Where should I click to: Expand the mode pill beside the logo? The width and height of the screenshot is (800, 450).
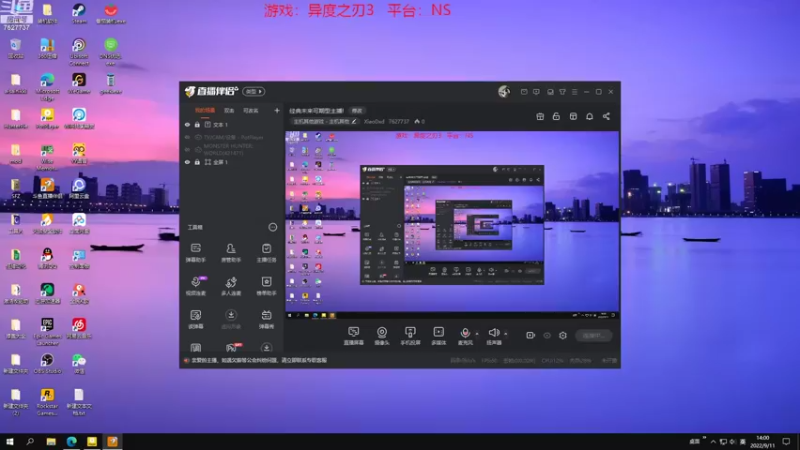[x=254, y=91]
